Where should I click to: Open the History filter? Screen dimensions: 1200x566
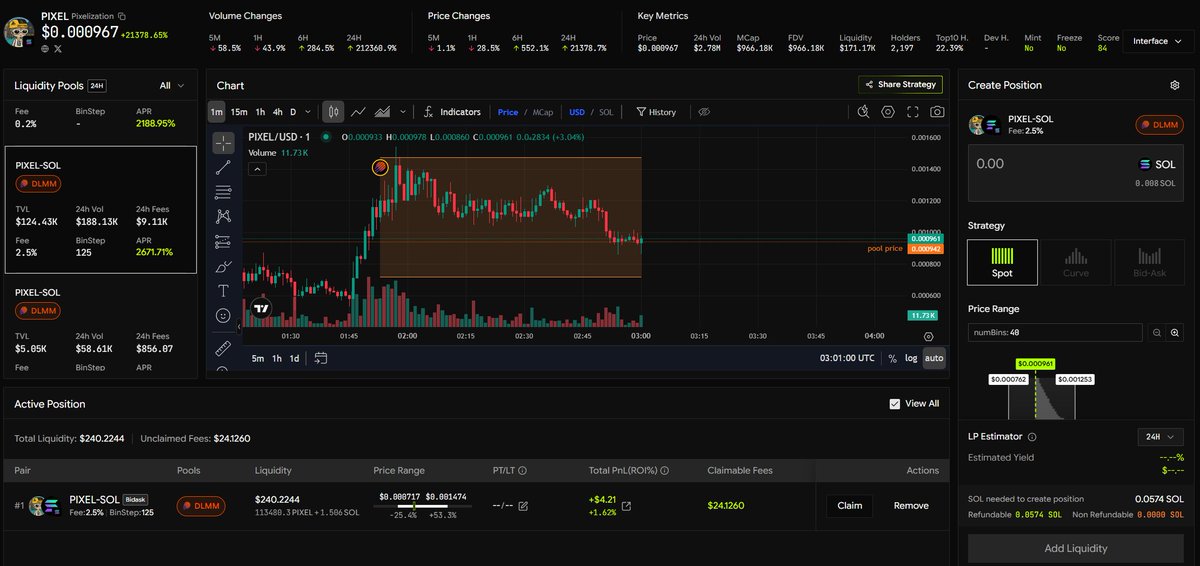[x=656, y=112]
